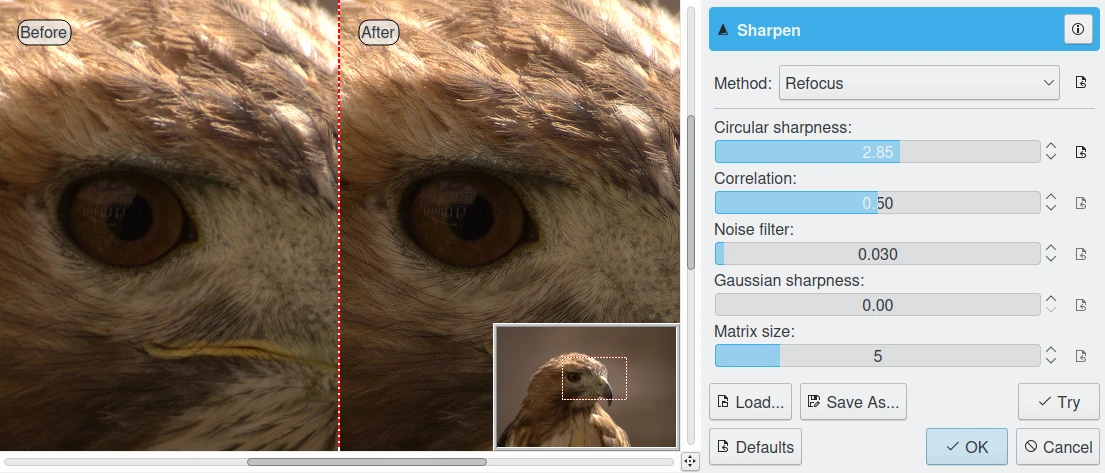The width and height of the screenshot is (1105, 473).
Task: Reset Correlation value using its reset icon
Action: point(1080,203)
